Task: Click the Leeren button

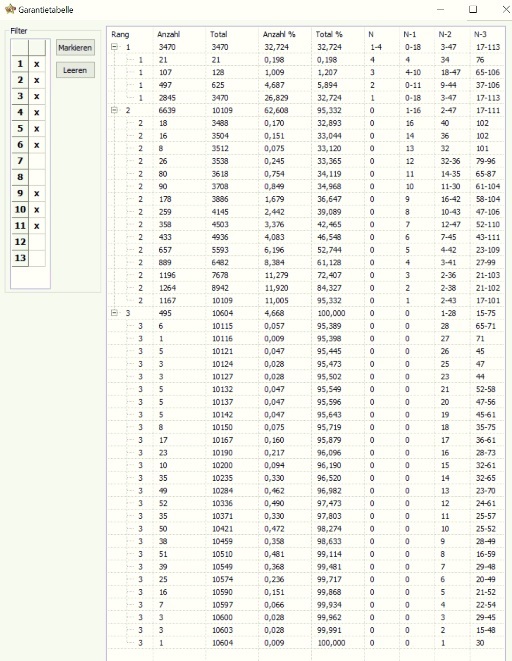Action: pyautogui.click(x=75, y=70)
